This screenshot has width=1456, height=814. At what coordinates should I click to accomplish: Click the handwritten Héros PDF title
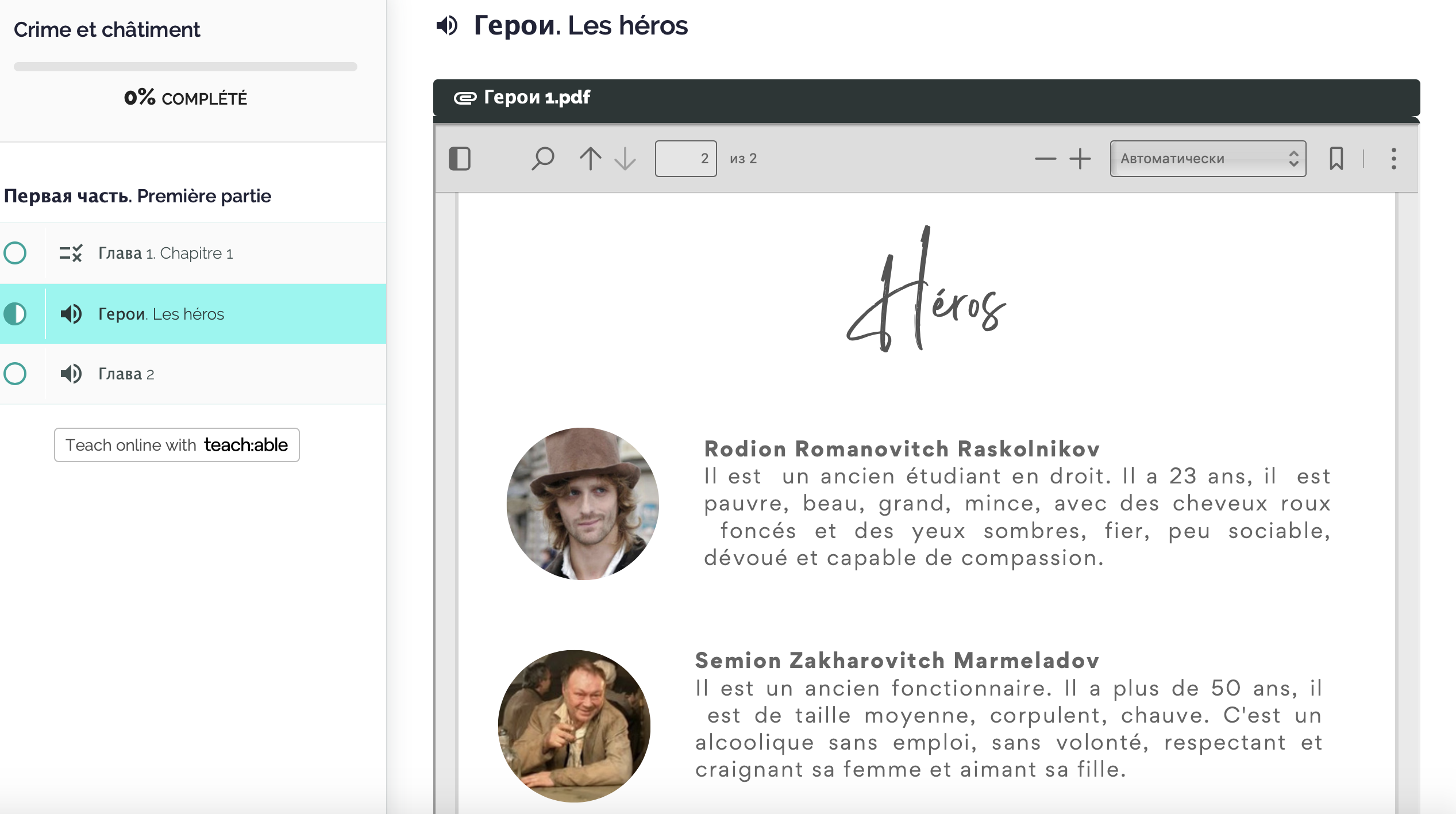pyautogui.click(x=926, y=289)
